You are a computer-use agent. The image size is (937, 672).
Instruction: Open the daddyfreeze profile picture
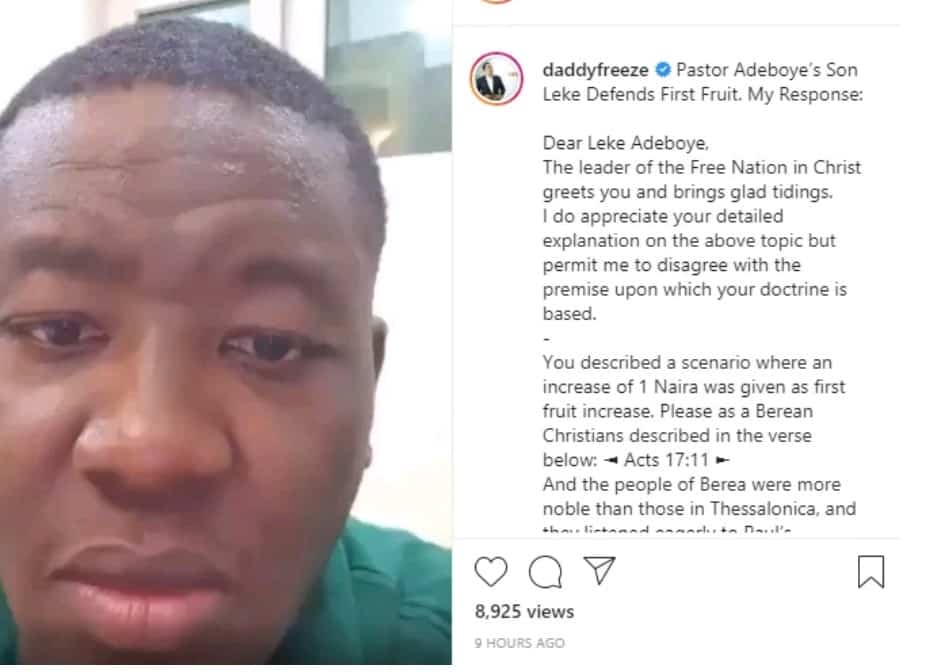pos(497,79)
